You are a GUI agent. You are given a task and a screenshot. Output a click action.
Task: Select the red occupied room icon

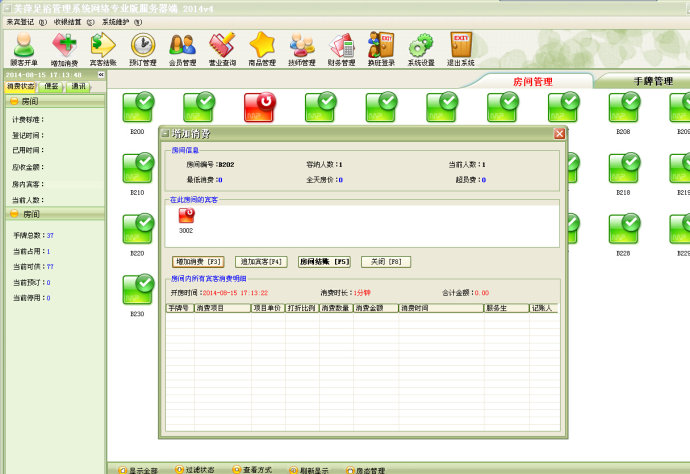click(x=260, y=107)
